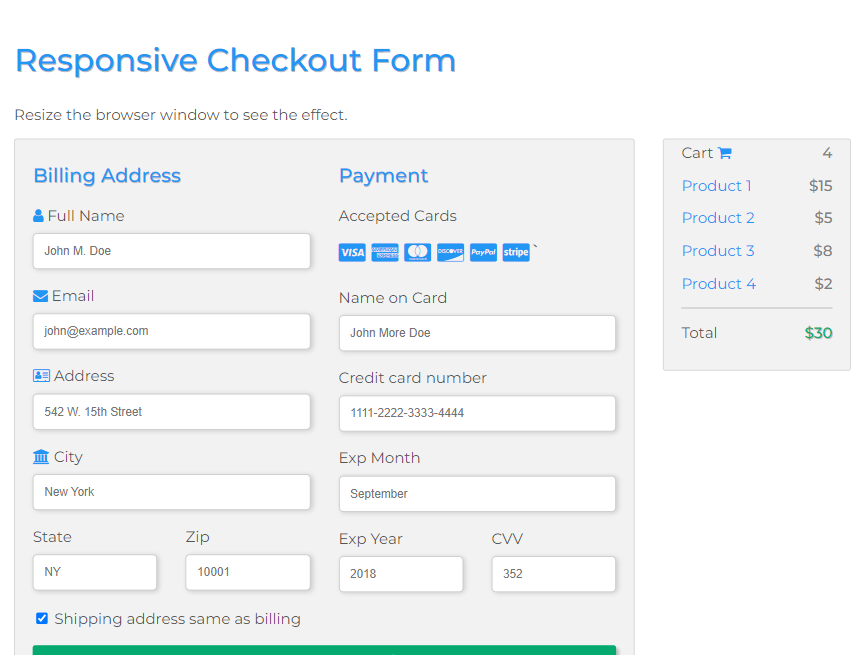Click the PayPal icon
Image resolution: width=865 pixels, height=655 pixels.
[483, 253]
